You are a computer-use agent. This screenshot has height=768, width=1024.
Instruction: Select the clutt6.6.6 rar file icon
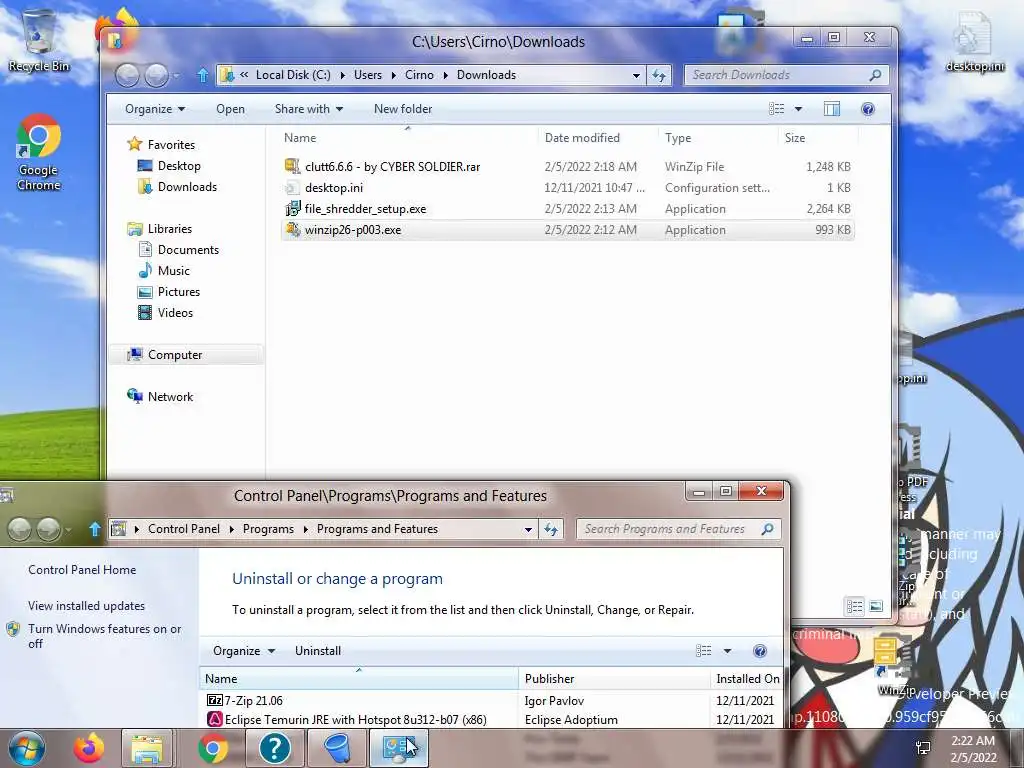(293, 167)
